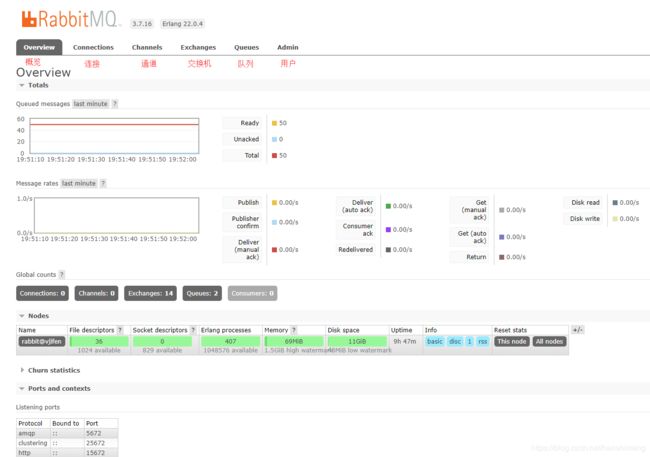Image resolution: width=650 pixels, height=457 pixels.
Task: Go to the Channels tab
Action: point(147,47)
